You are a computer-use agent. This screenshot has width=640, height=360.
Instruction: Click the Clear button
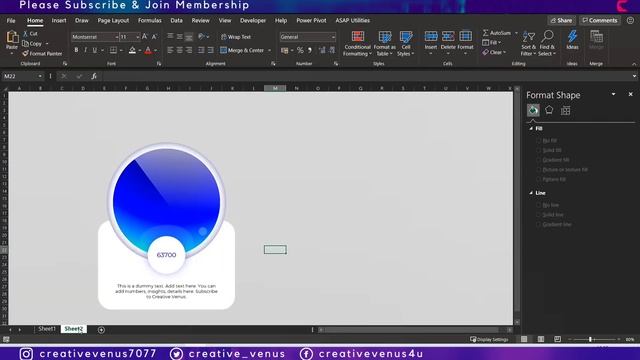coord(493,52)
